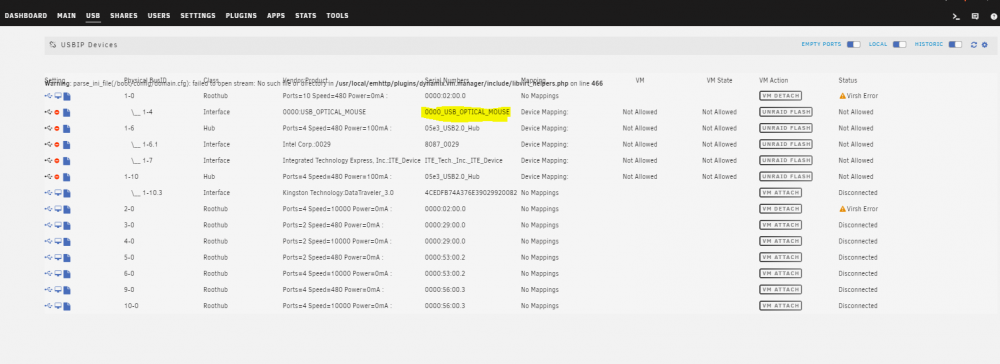
Task: Click the monitor icon in row 1-10.3
Action: coord(57,193)
